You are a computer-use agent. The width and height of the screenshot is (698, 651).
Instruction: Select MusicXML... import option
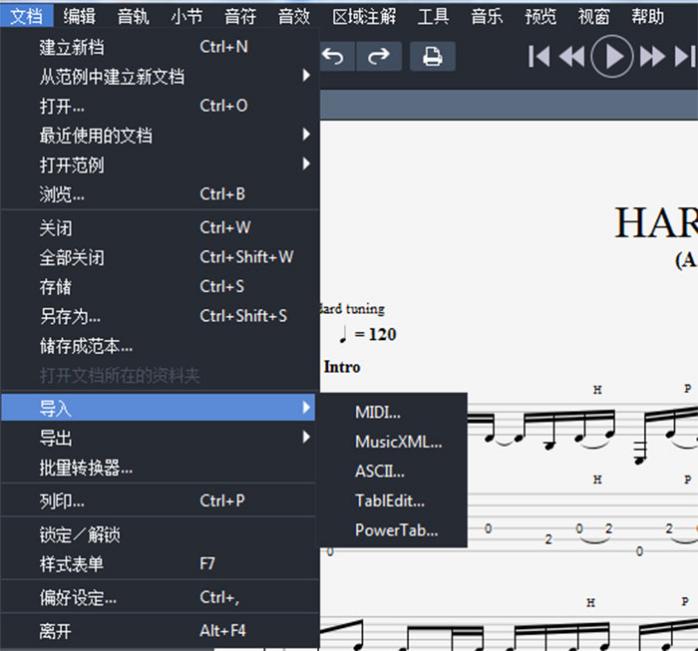398,442
